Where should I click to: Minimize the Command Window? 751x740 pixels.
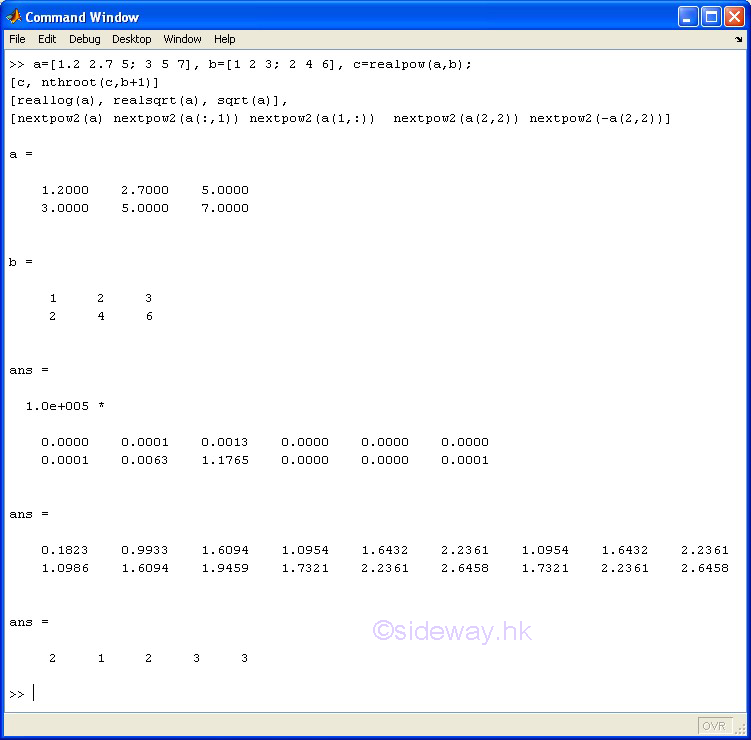click(x=688, y=17)
